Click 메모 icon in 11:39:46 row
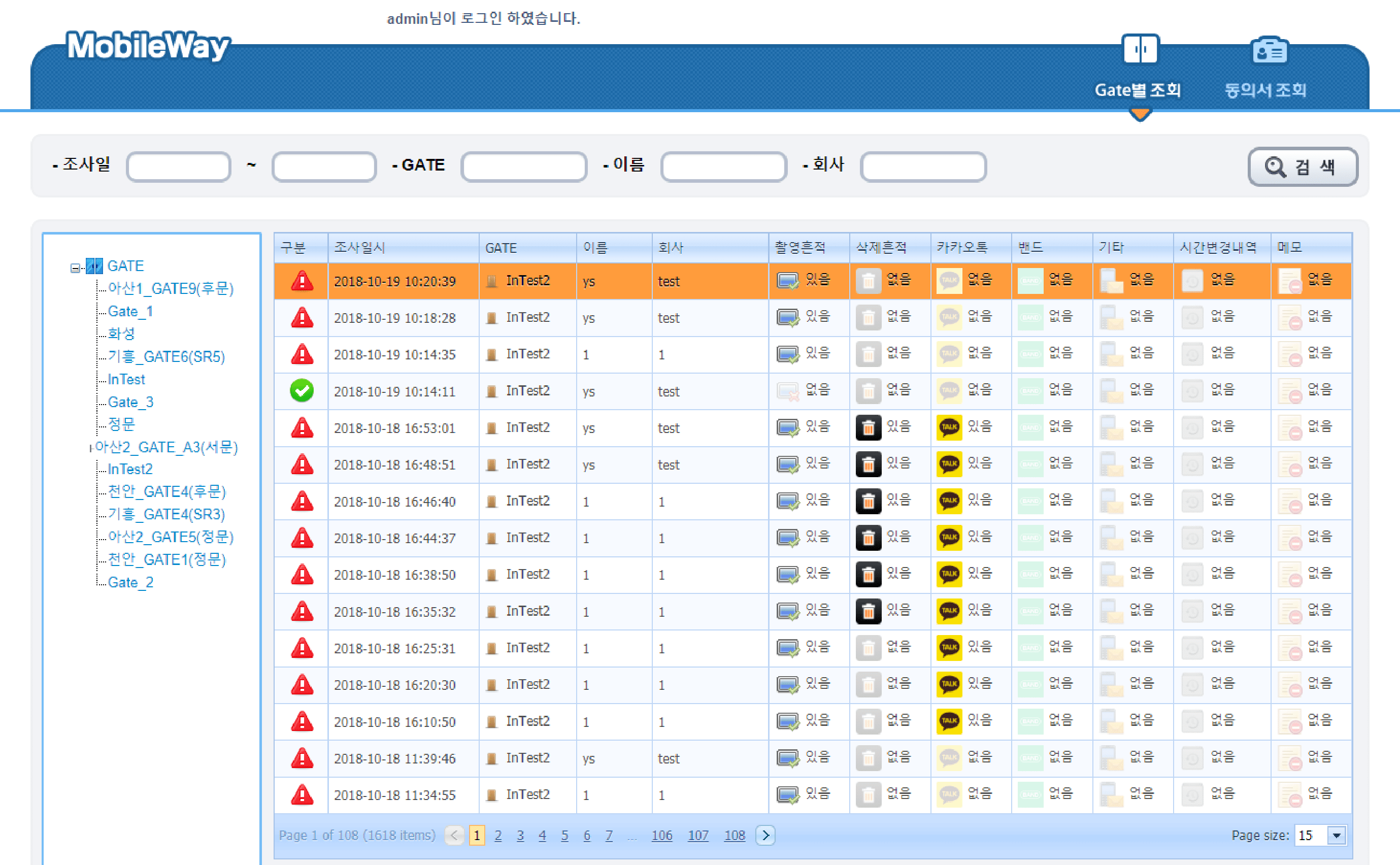The width and height of the screenshot is (1400, 865). (x=1290, y=758)
